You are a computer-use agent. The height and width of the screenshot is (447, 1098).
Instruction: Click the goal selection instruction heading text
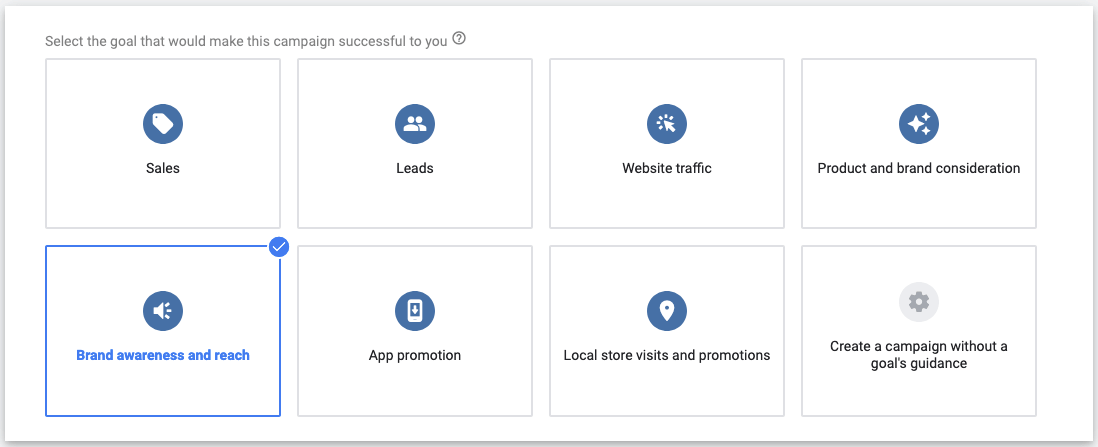click(246, 41)
